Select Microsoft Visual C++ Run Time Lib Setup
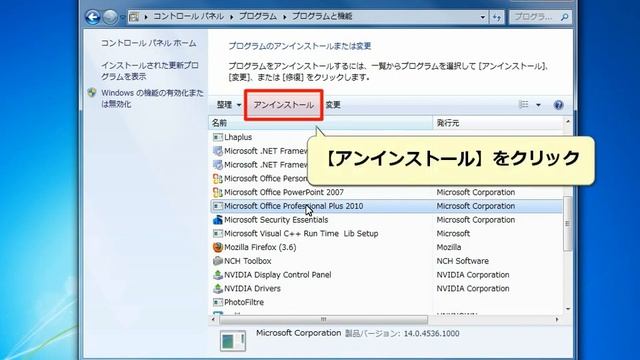 [x=386, y=233]
